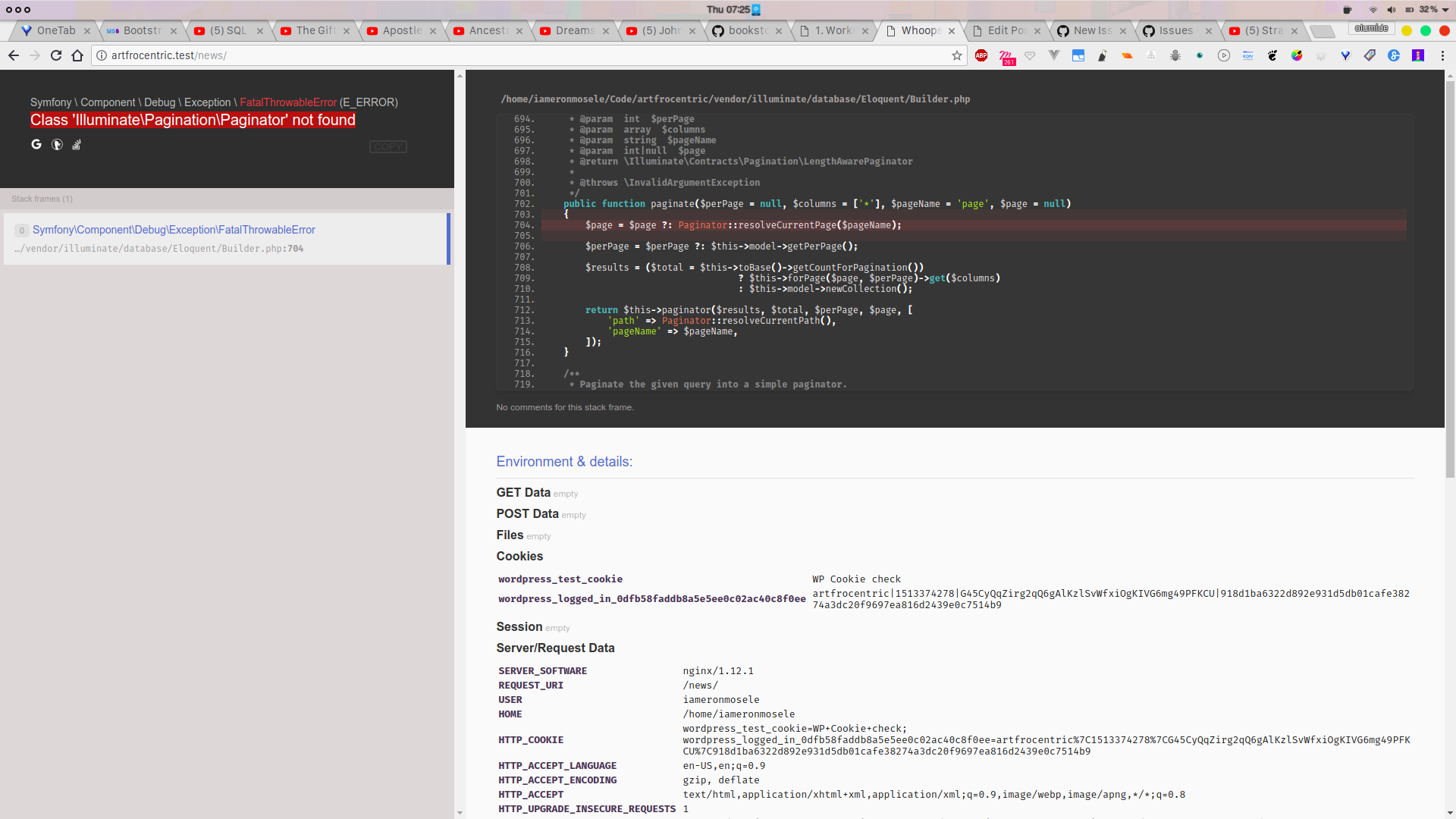Click the COPY button on the error panel
Viewport: 1456px width, 819px height.
pyautogui.click(x=388, y=146)
